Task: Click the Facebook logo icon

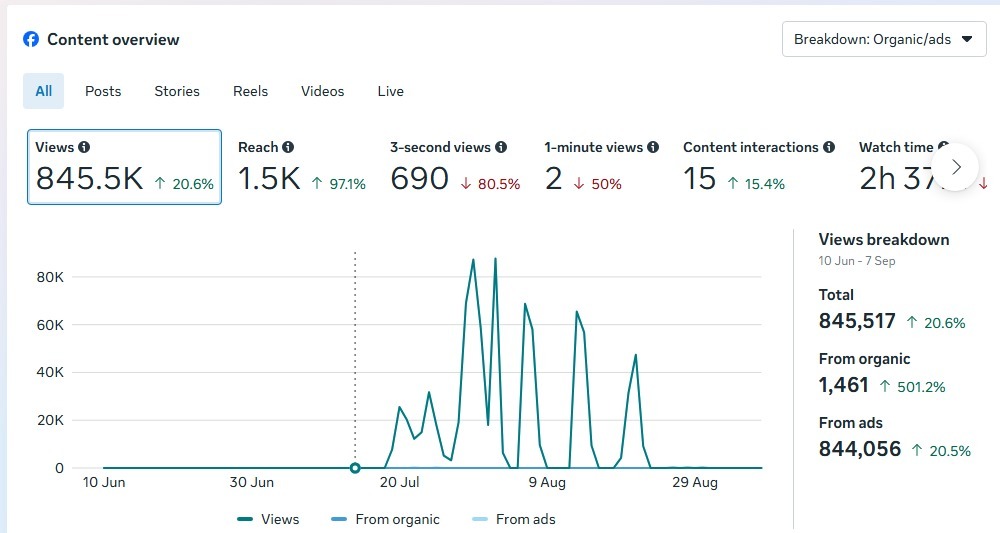Action: [x=31, y=40]
